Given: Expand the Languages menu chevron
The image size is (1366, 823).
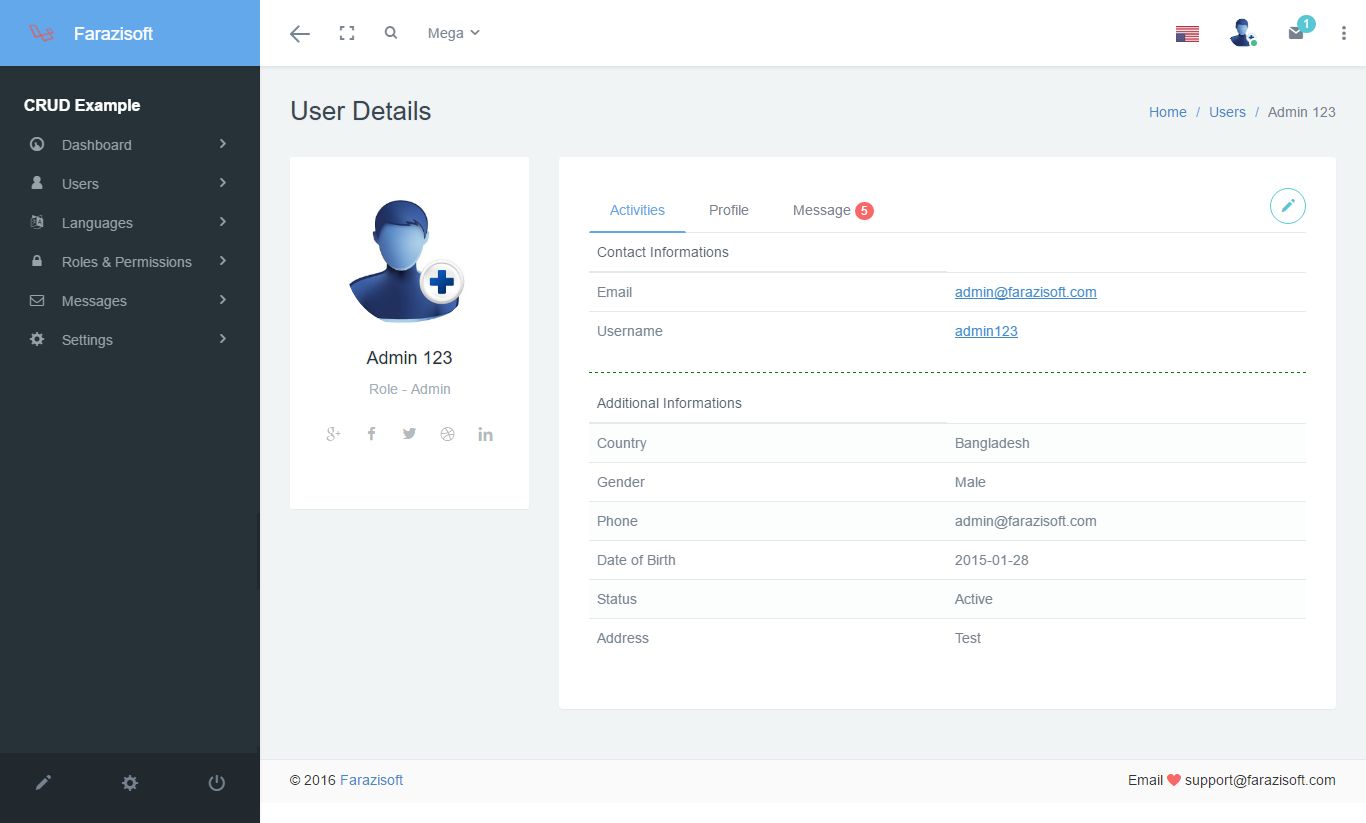Looking at the screenshot, I should tap(223, 222).
